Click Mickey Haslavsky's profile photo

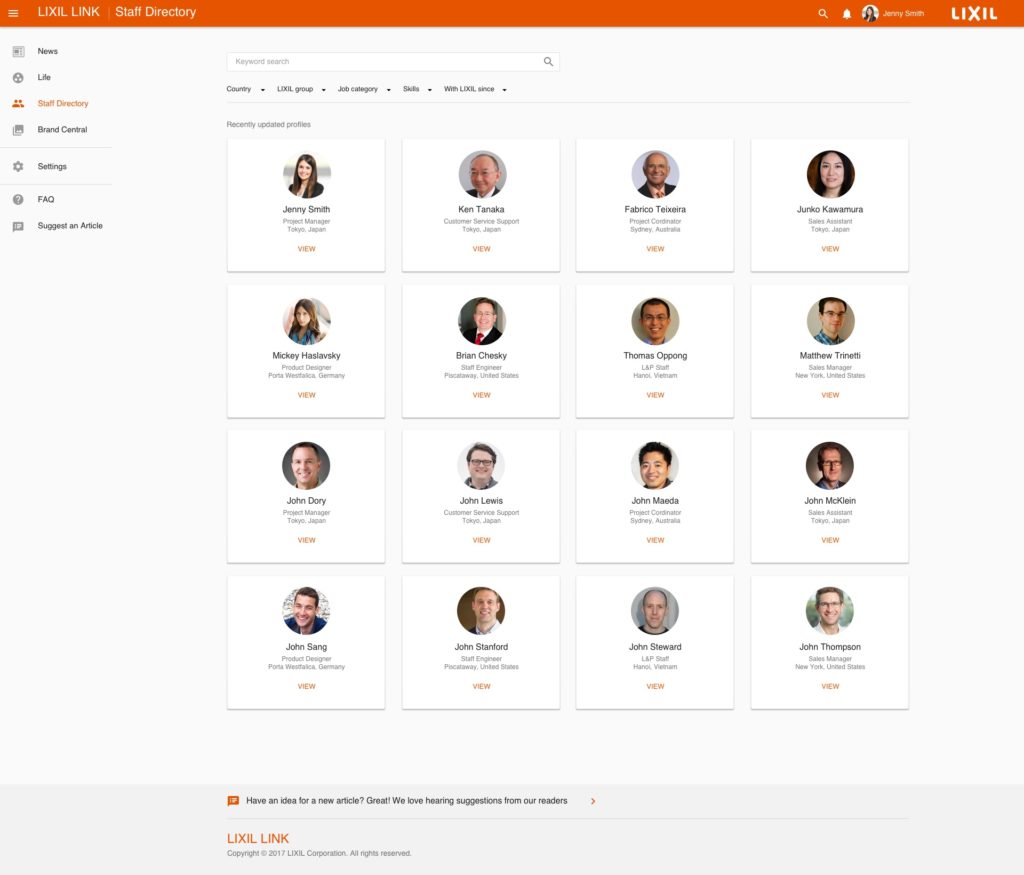pyautogui.click(x=306, y=321)
